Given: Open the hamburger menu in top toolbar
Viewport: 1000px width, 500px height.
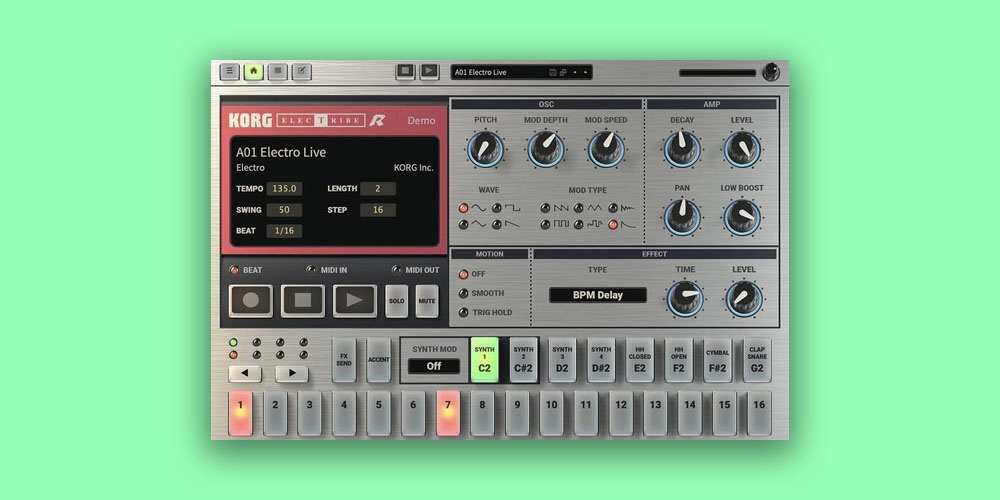Looking at the screenshot, I should click(x=230, y=72).
